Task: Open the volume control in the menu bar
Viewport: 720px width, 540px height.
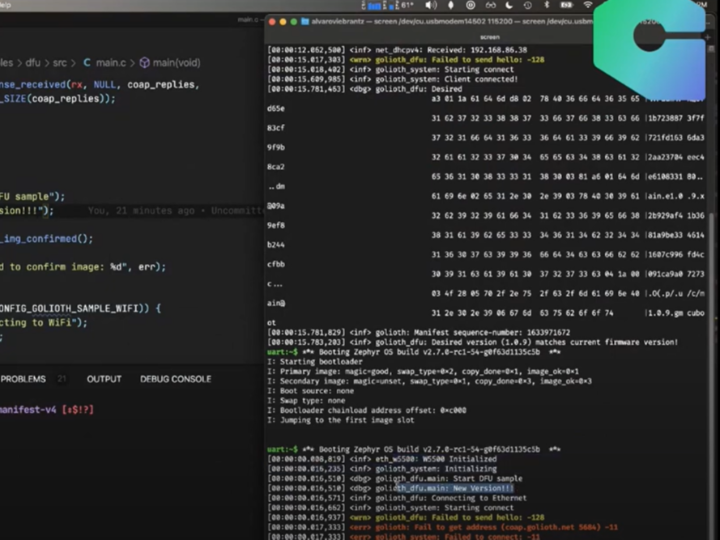Action: [431, 5]
